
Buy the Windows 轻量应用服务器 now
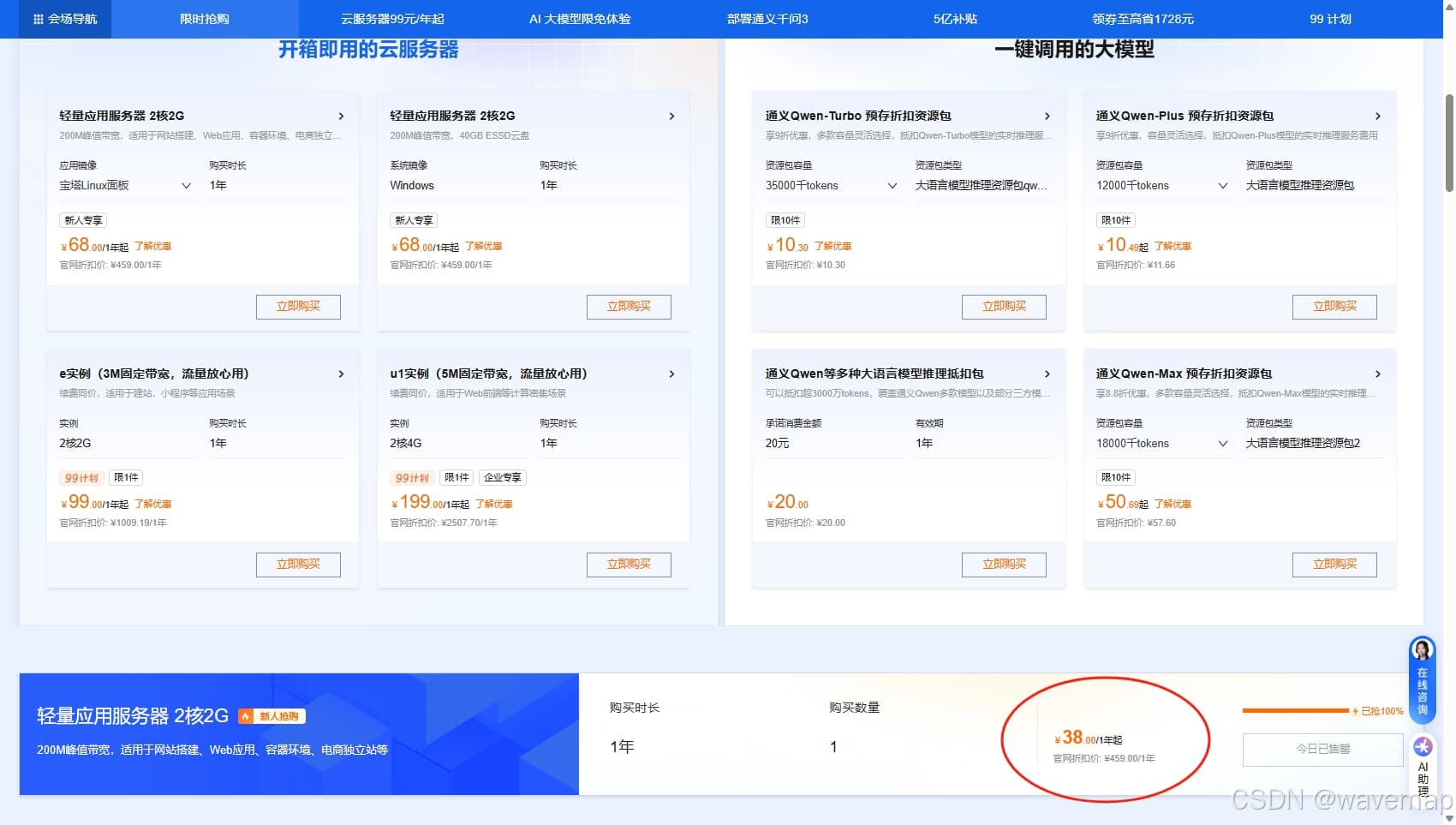point(629,307)
